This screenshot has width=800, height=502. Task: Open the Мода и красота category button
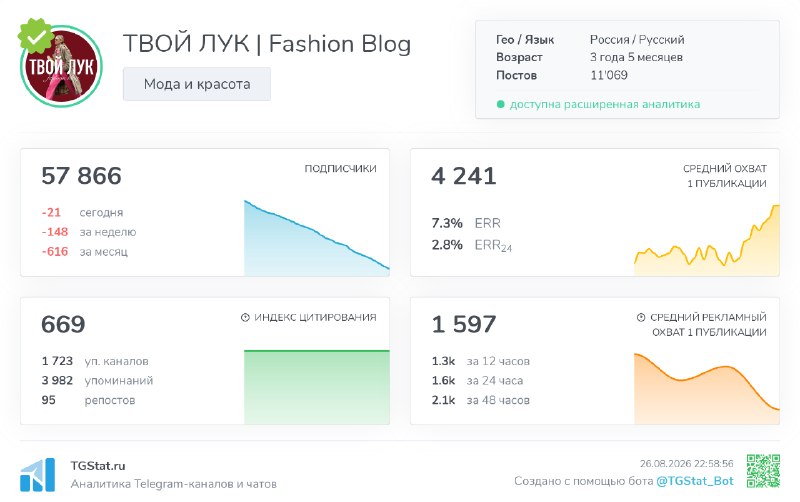[x=197, y=84]
